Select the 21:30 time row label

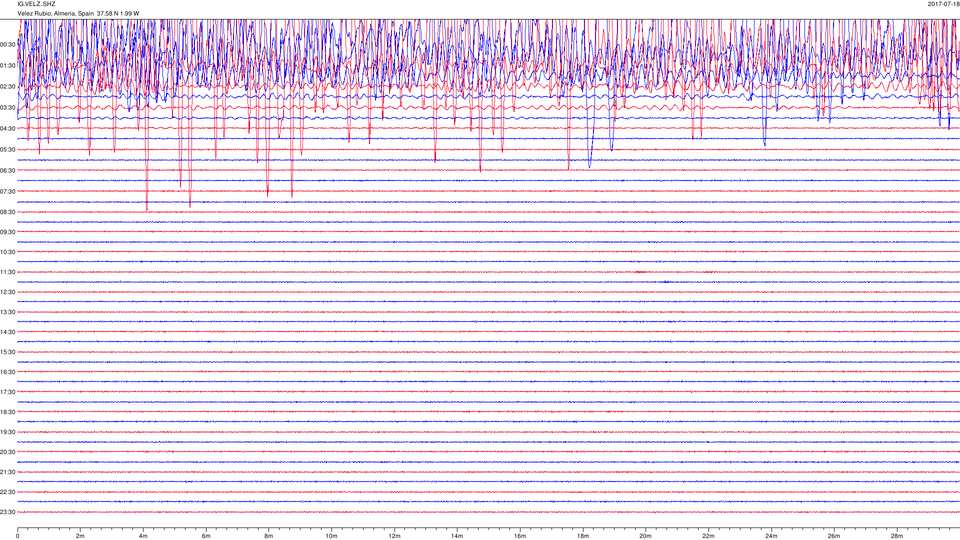7,472
